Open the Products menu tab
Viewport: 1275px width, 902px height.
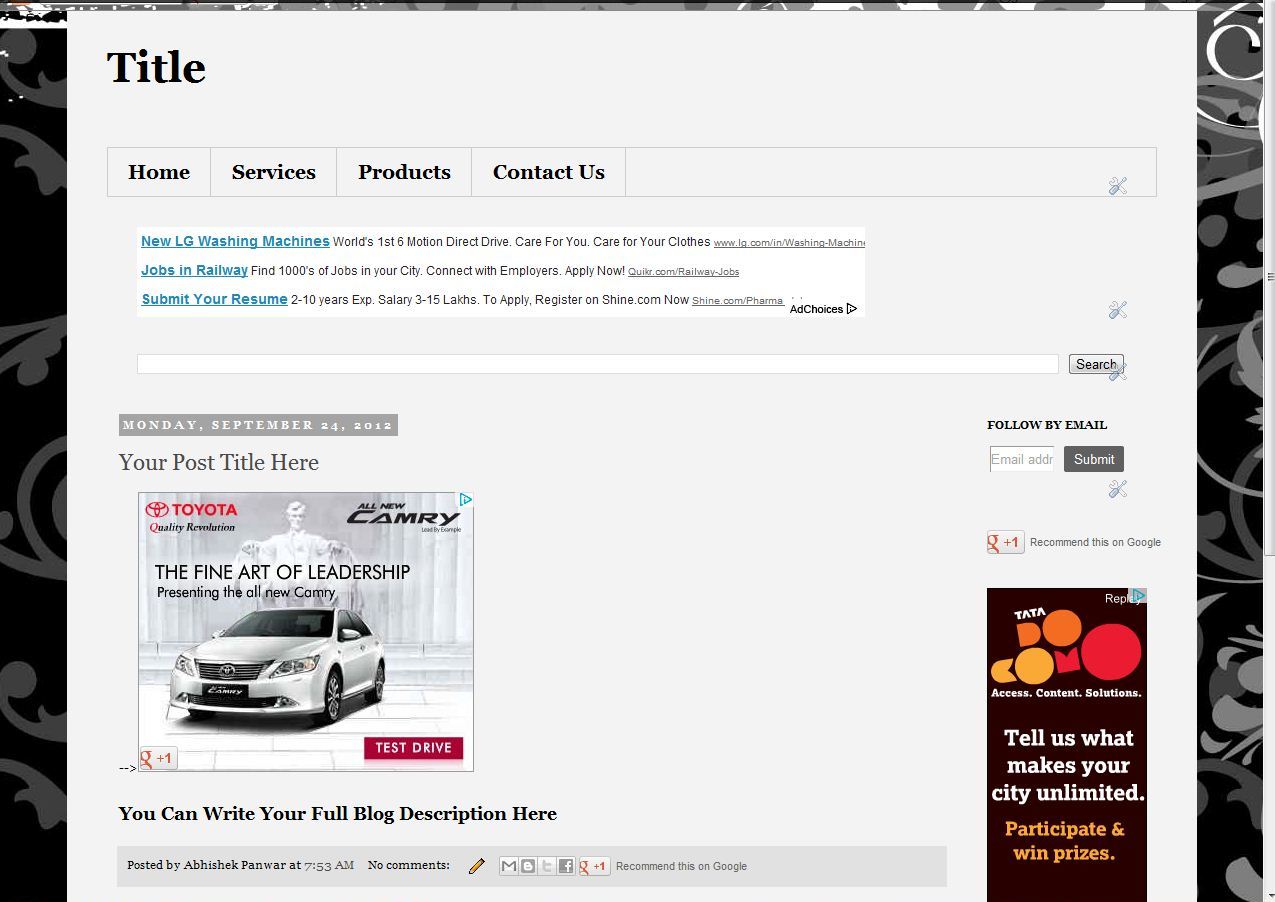click(404, 172)
